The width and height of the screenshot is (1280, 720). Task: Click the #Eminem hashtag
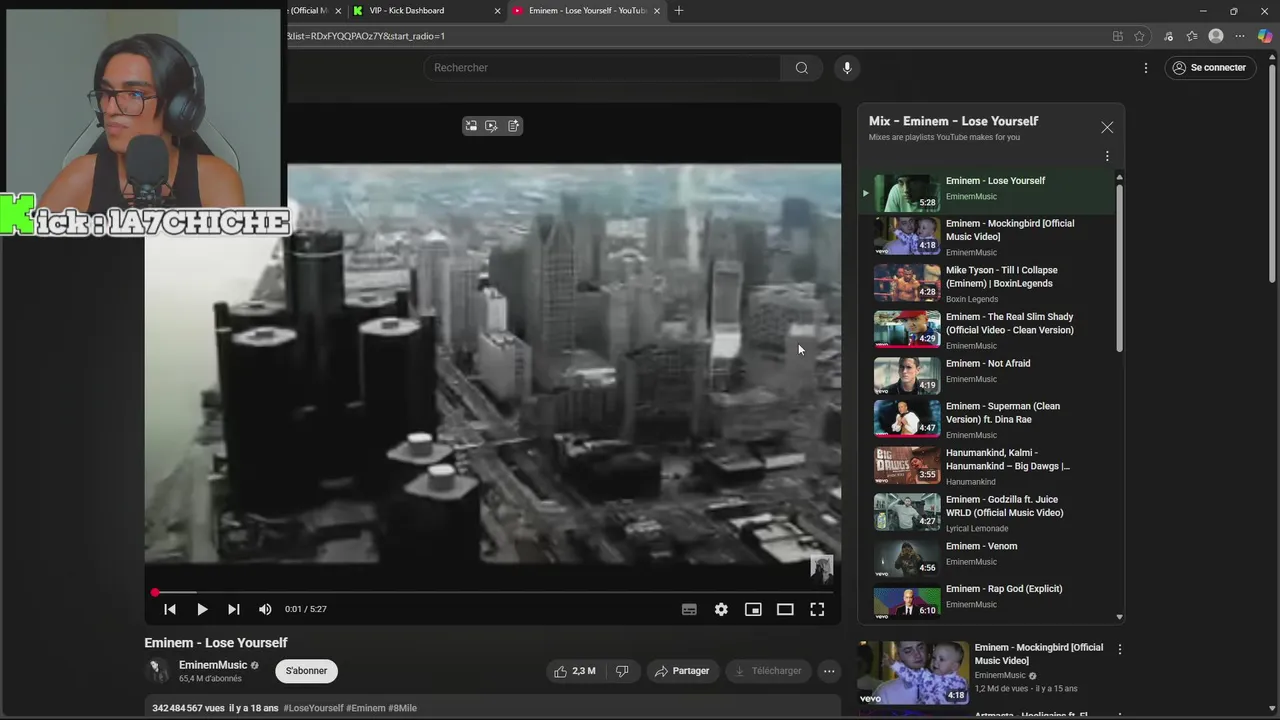click(366, 708)
